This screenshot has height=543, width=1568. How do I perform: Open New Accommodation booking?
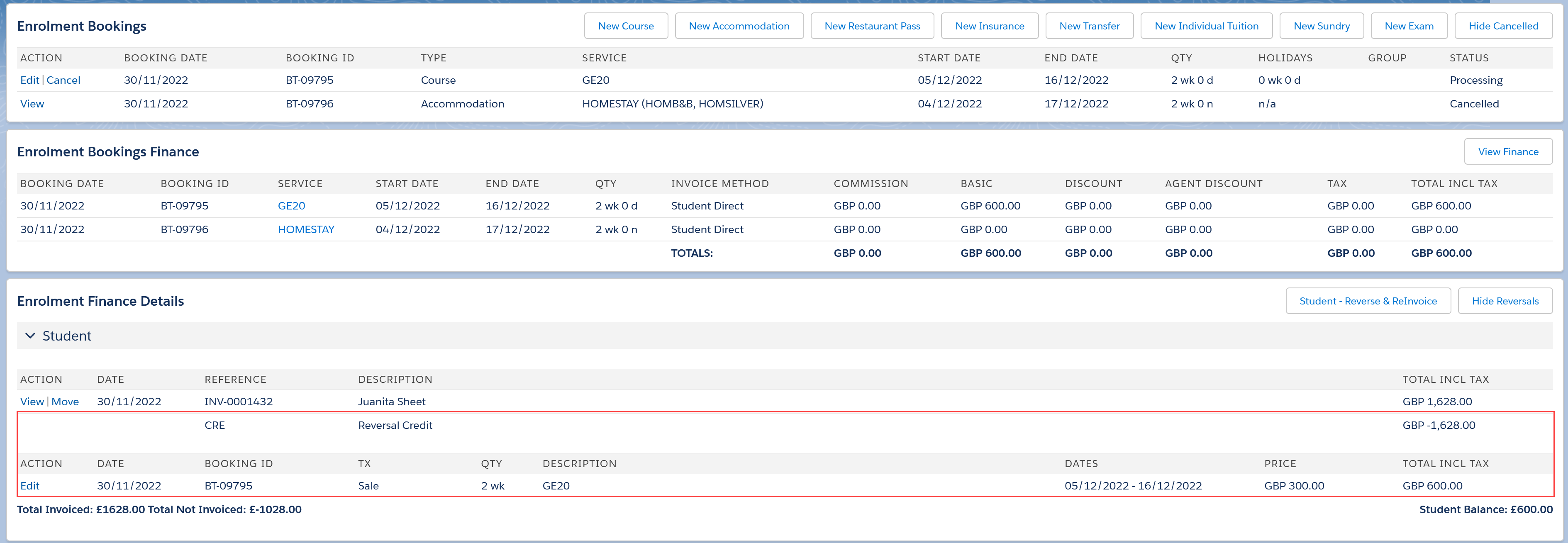[x=738, y=26]
